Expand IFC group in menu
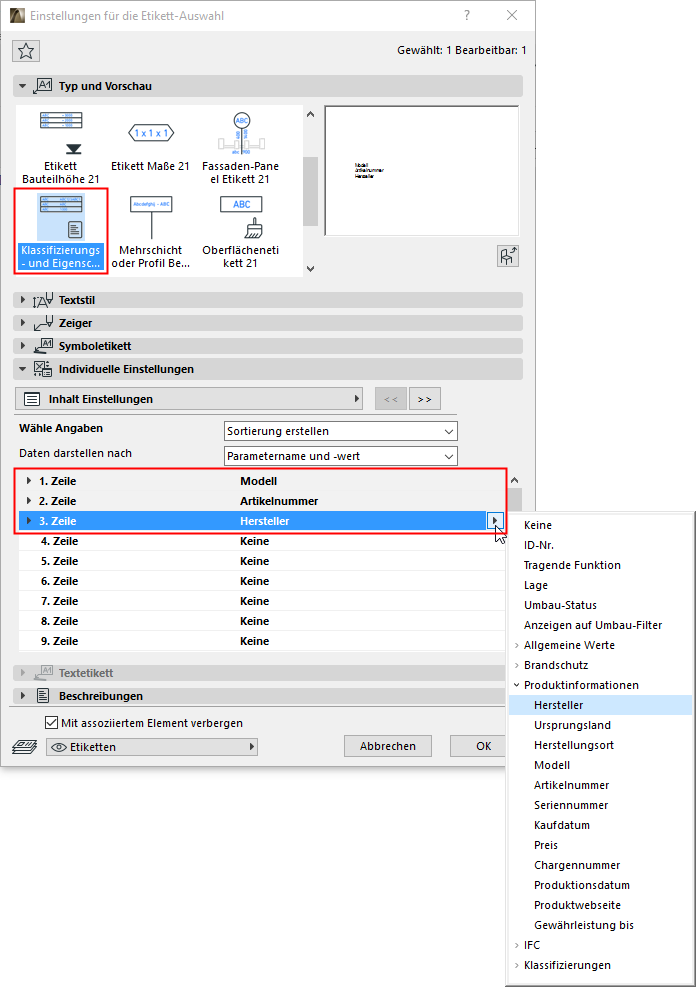 point(517,945)
